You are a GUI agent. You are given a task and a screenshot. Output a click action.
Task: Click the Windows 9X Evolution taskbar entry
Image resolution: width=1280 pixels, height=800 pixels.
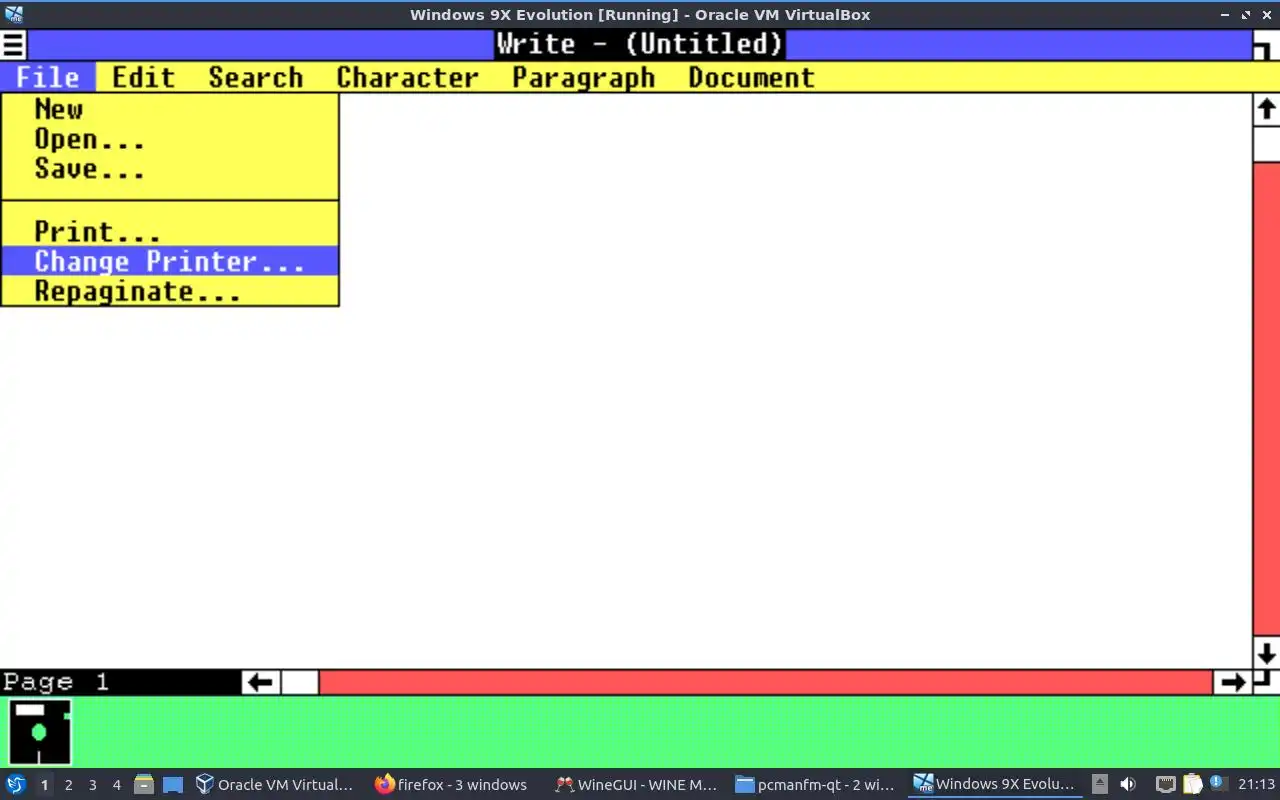click(995, 785)
